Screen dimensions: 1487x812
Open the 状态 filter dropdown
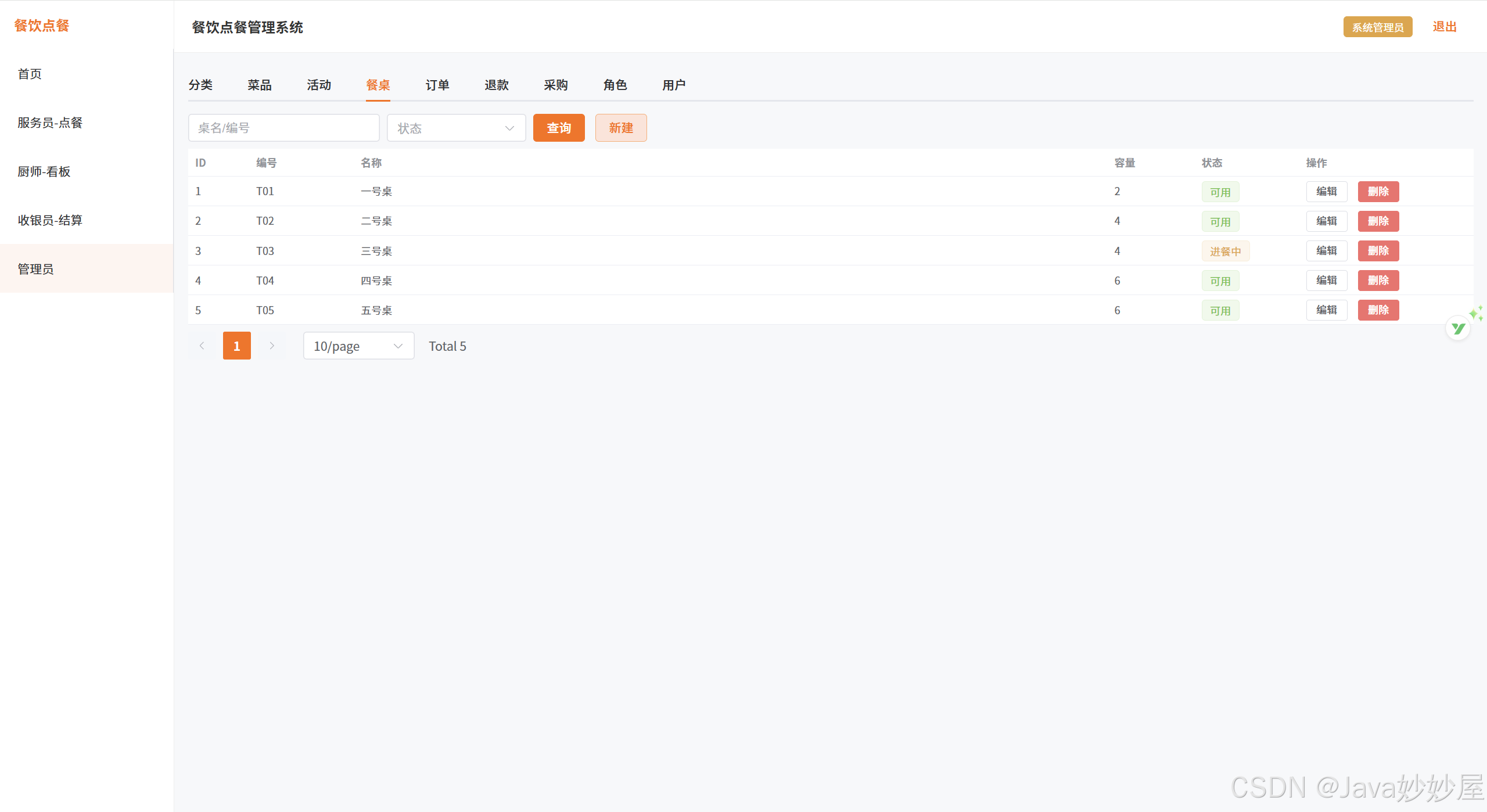(x=456, y=128)
